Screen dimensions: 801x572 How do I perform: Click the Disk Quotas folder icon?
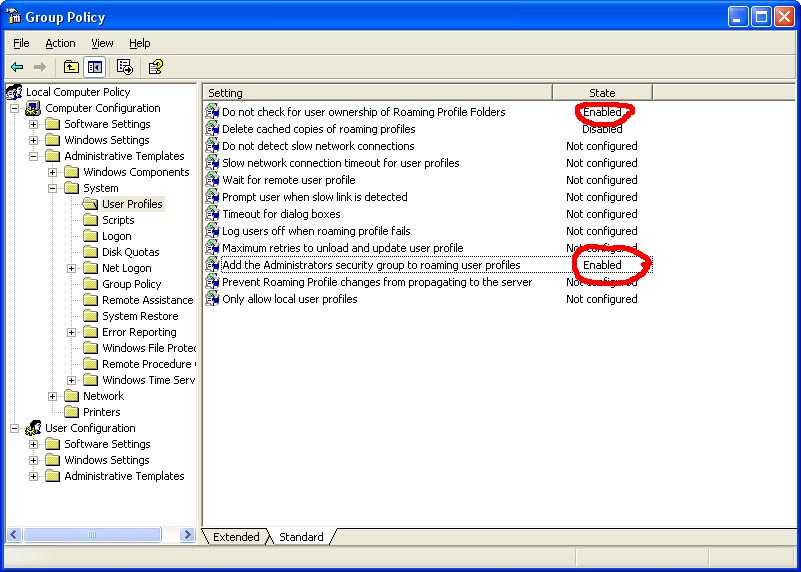tap(90, 252)
